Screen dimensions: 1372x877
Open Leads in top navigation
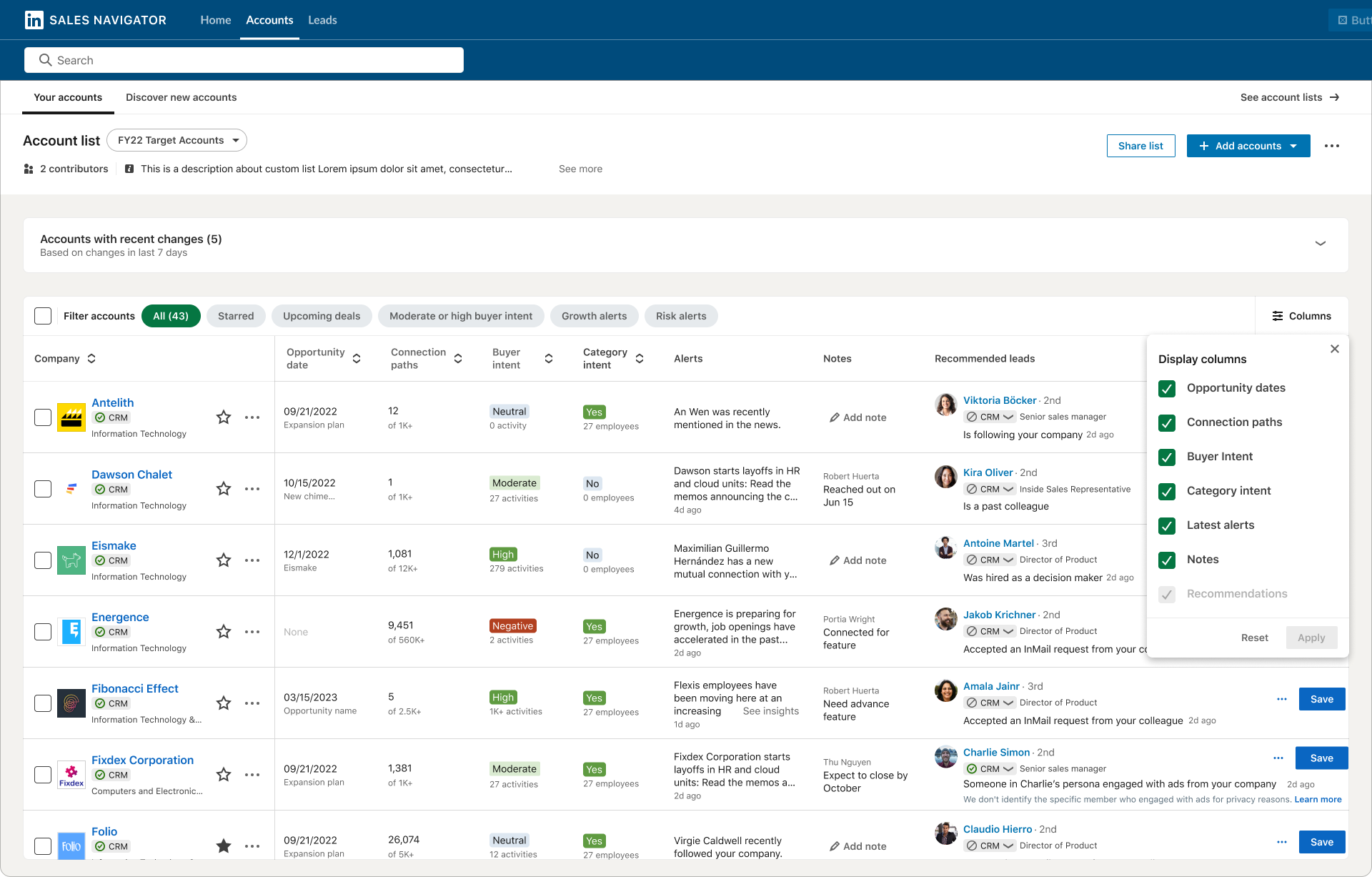coord(322,20)
